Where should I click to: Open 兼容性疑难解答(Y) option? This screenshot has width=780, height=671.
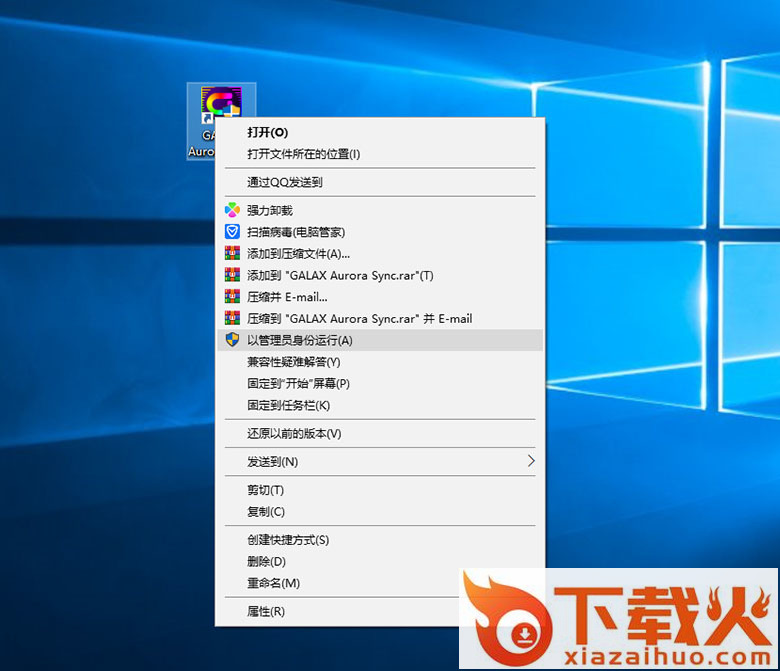[294, 362]
